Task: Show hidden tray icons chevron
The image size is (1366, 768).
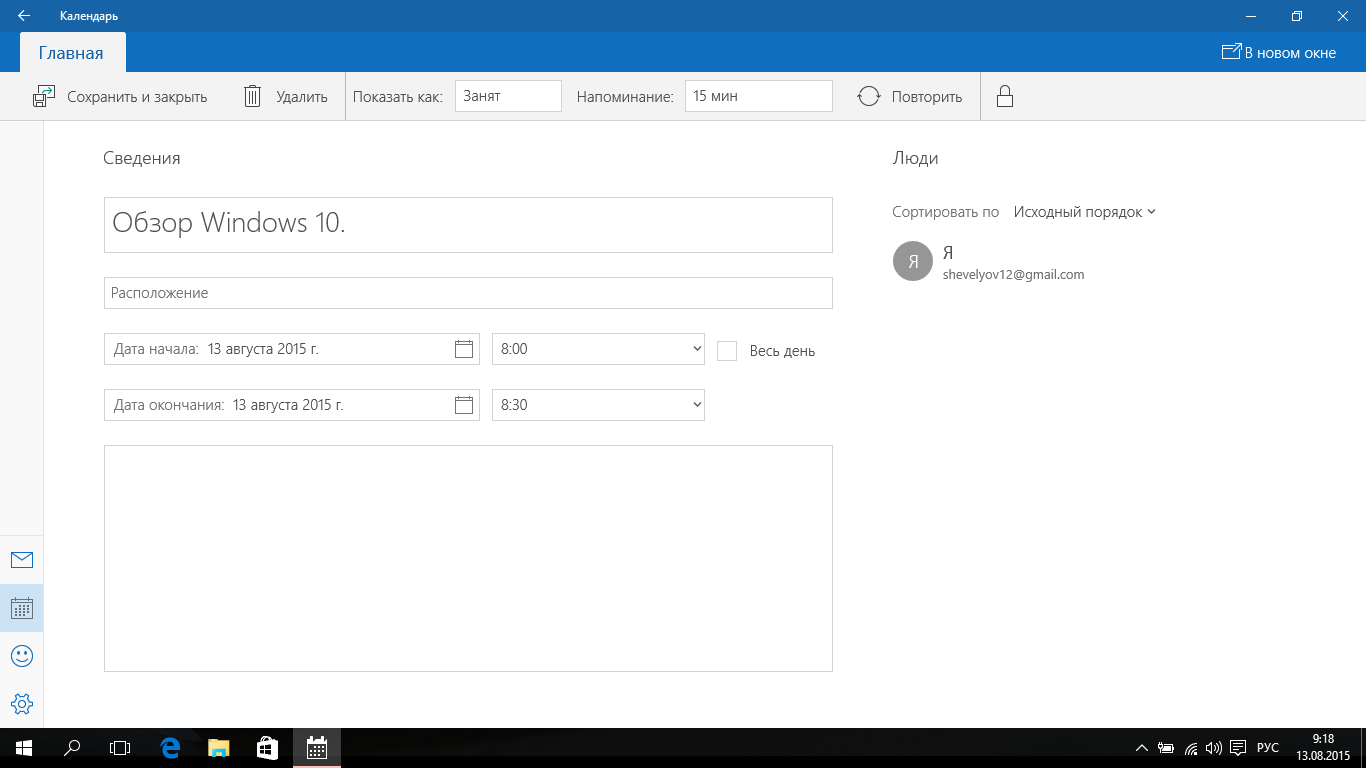Action: click(x=1142, y=748)
